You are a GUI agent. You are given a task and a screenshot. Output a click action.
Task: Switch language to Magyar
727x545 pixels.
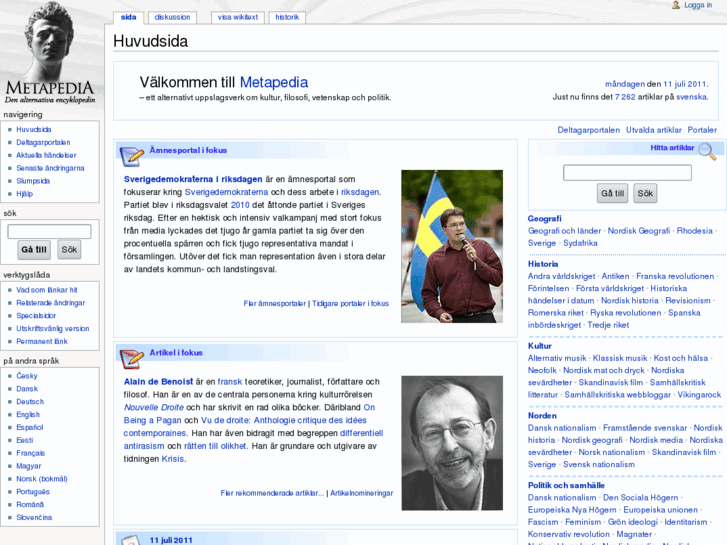tap(29, 466)
